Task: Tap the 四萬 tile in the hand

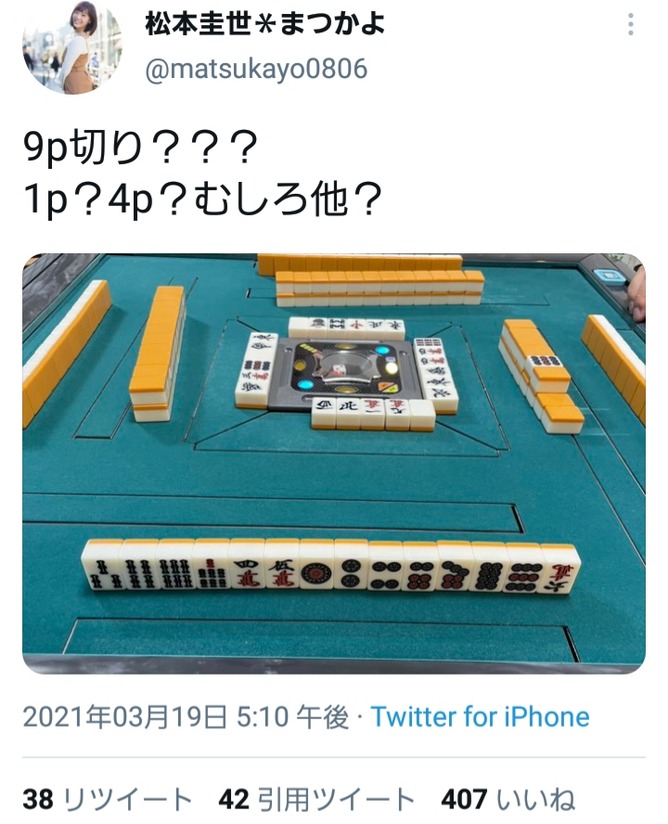Action: pyautogui.click(x=246, y=565)
